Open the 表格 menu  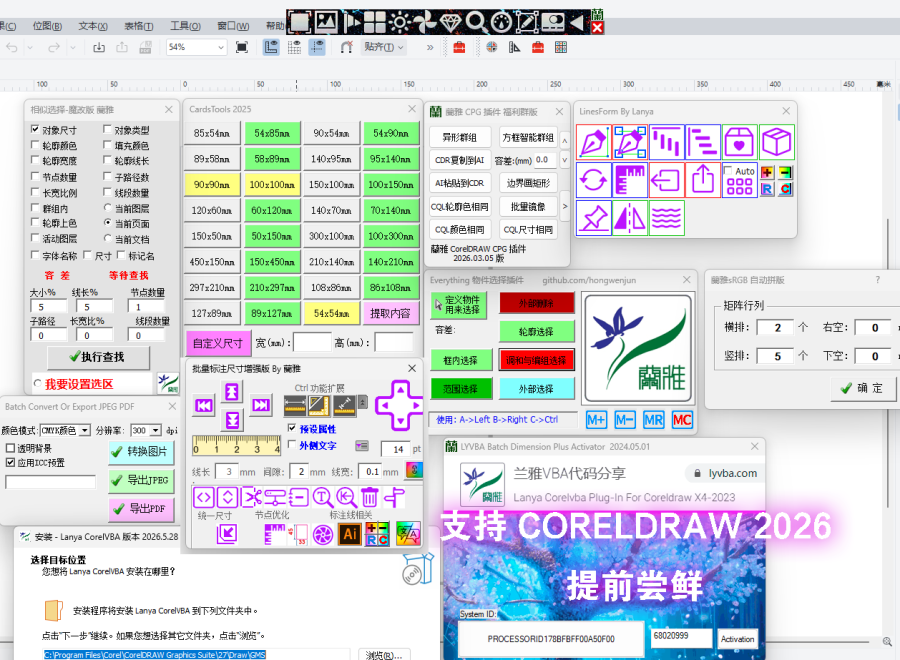point(139,26)
